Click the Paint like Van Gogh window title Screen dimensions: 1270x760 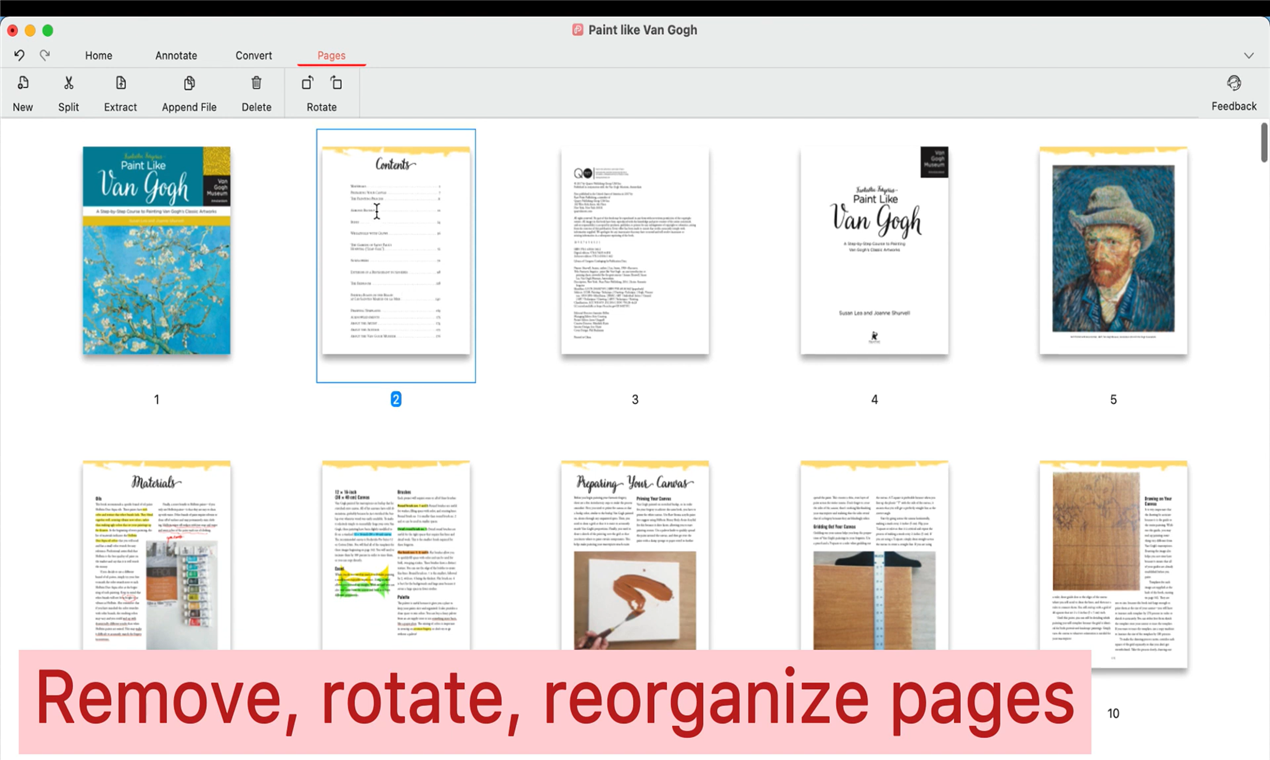(x=643, y=30)
